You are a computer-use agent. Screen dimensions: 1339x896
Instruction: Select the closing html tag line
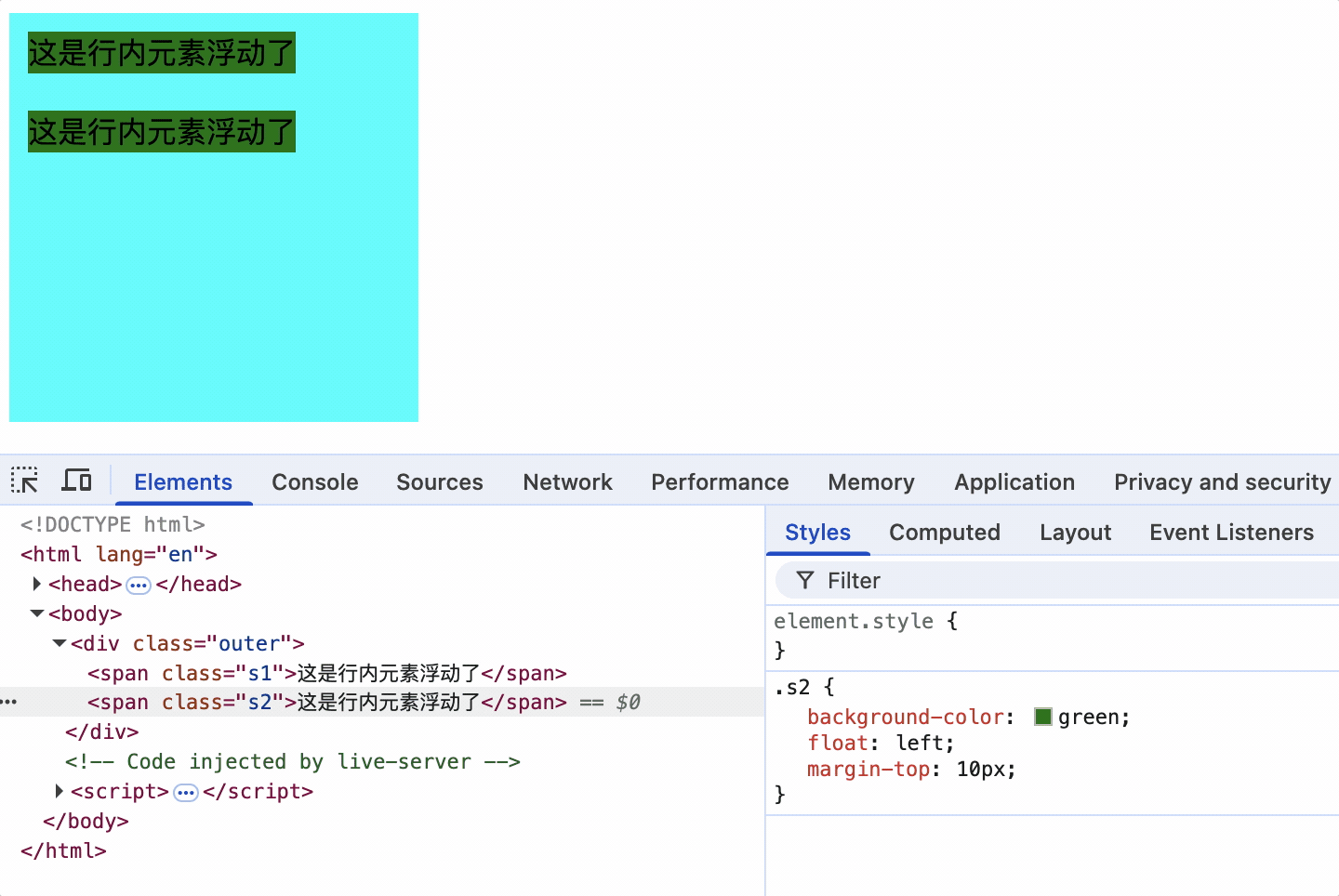[x=63, y=850]
